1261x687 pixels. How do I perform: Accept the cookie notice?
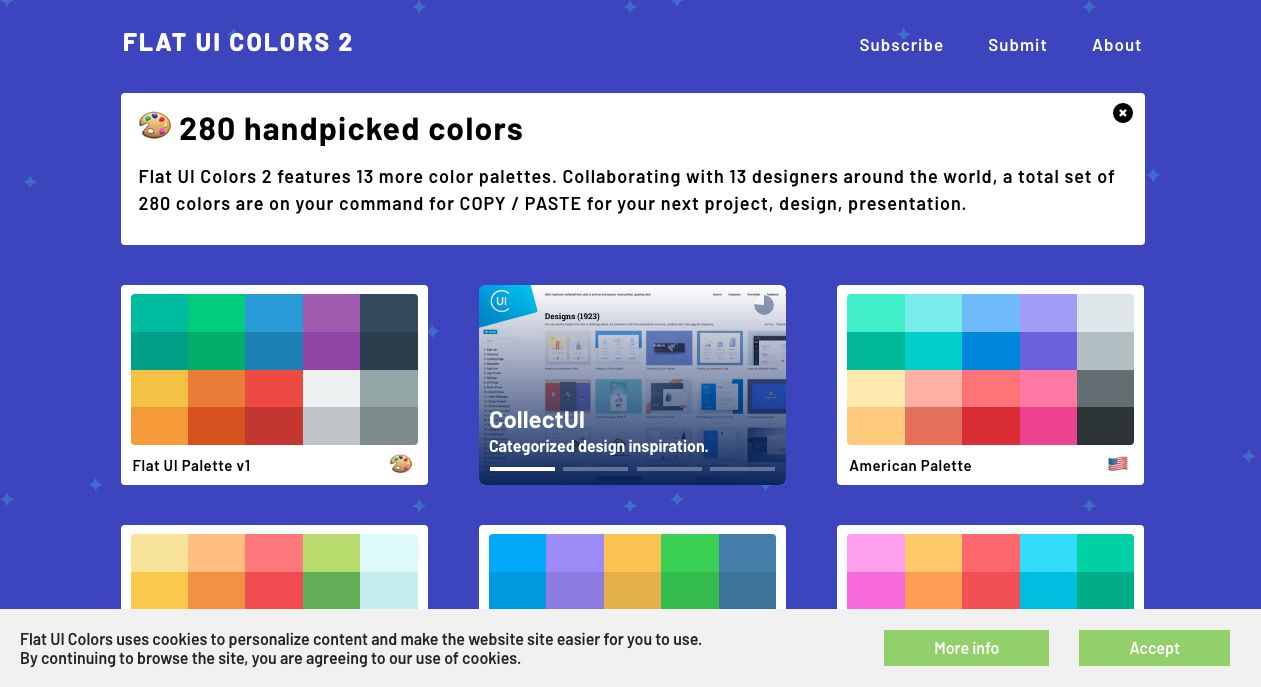pyautogui.click(x=1154, y=648)
